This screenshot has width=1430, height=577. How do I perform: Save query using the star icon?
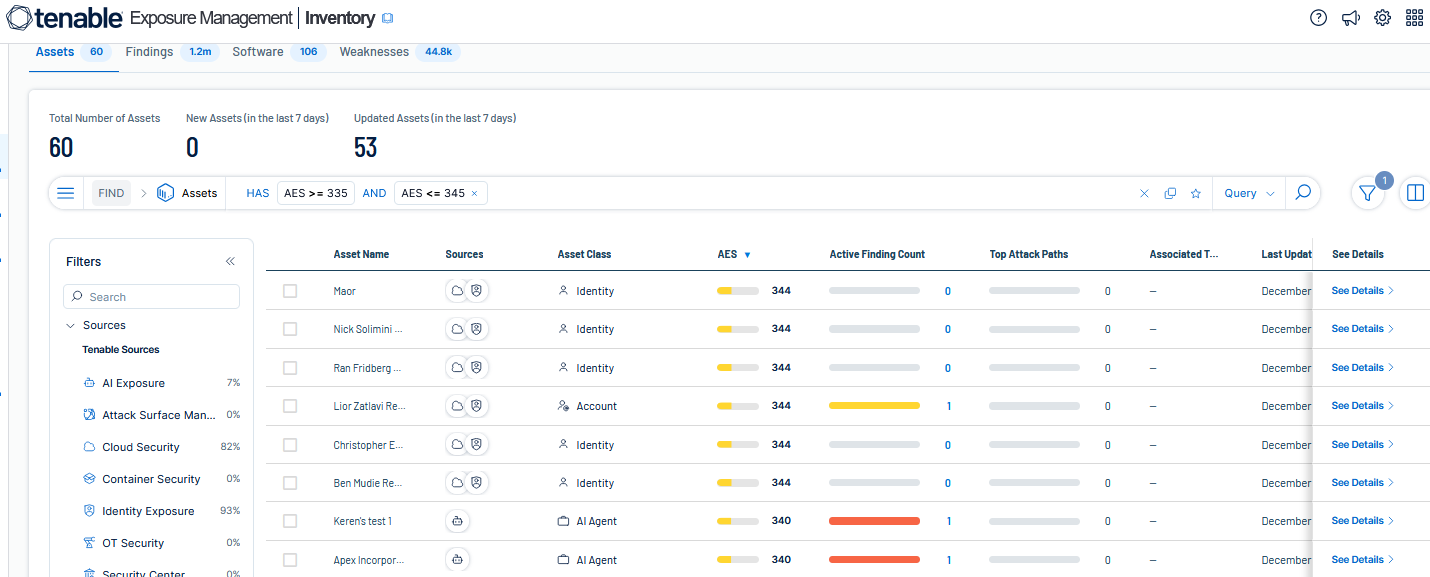(1195, 194)
